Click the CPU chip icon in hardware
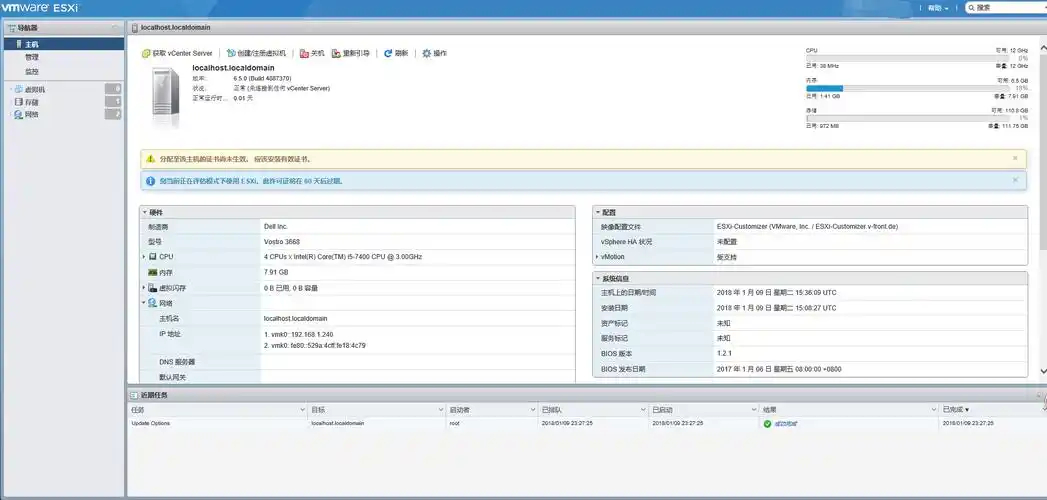Screen dimensions: 1047x500 (152, 257)
